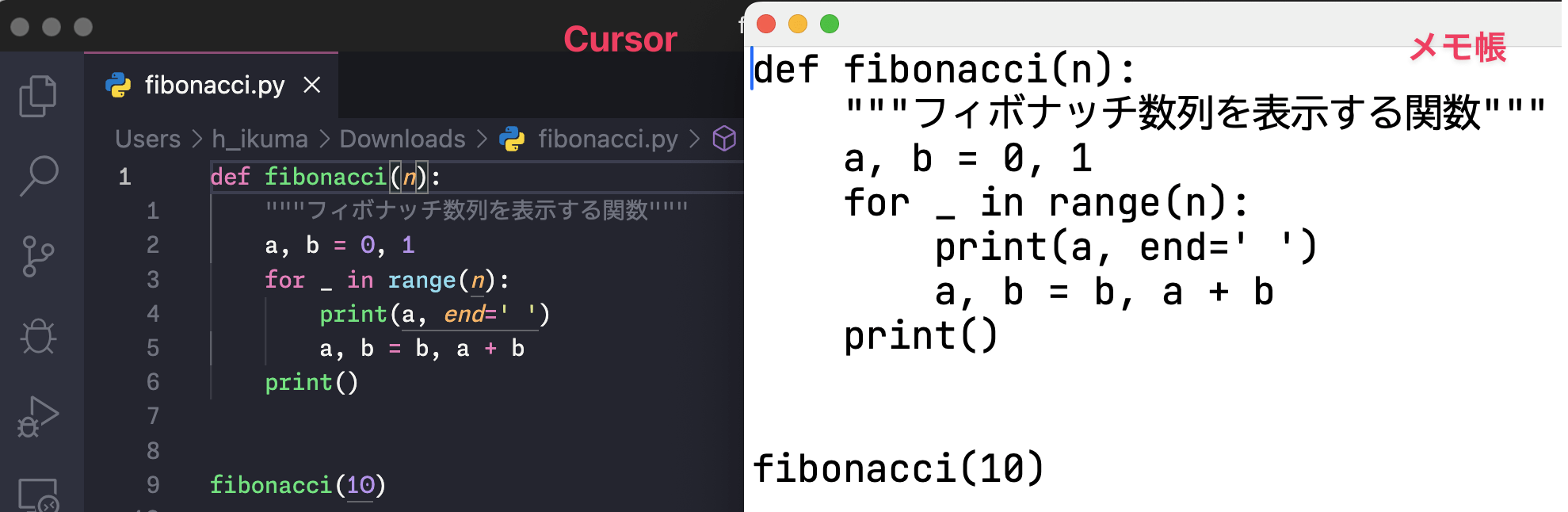Open the Debug bug icon

pos(38,336)
